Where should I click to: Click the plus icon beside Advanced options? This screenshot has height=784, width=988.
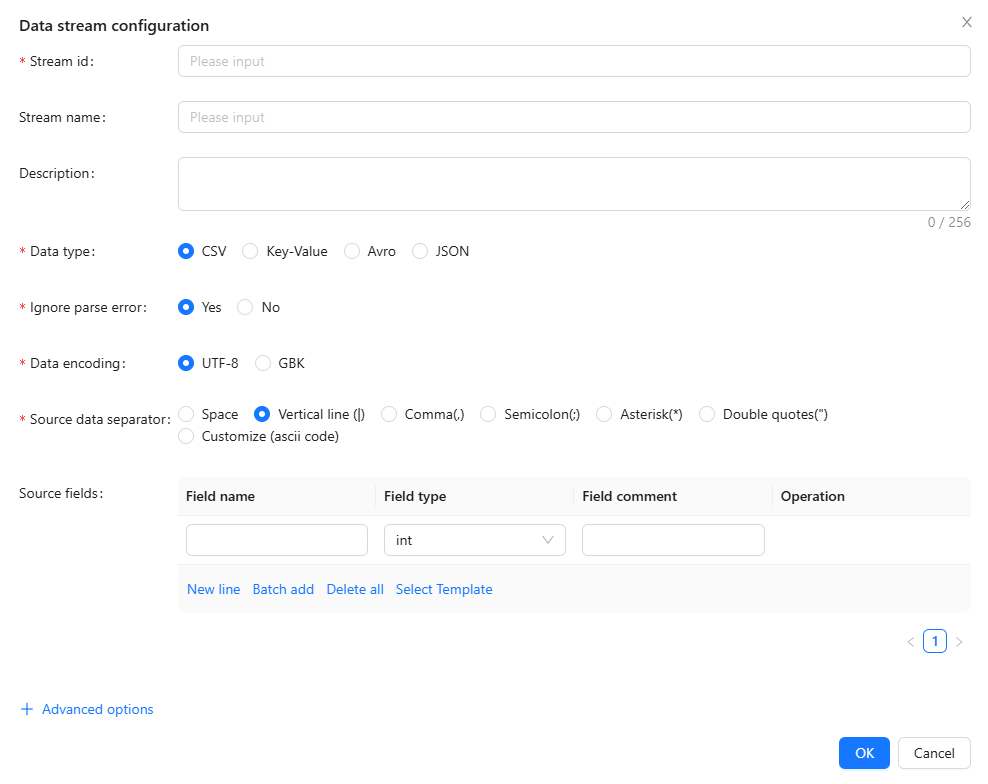point(27,709)
